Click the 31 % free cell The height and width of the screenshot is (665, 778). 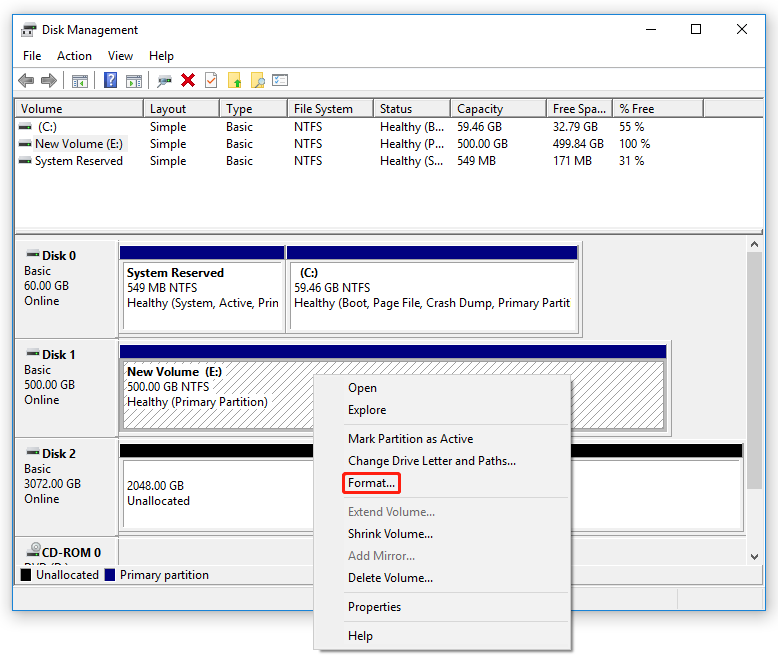(x=631, y=161)
